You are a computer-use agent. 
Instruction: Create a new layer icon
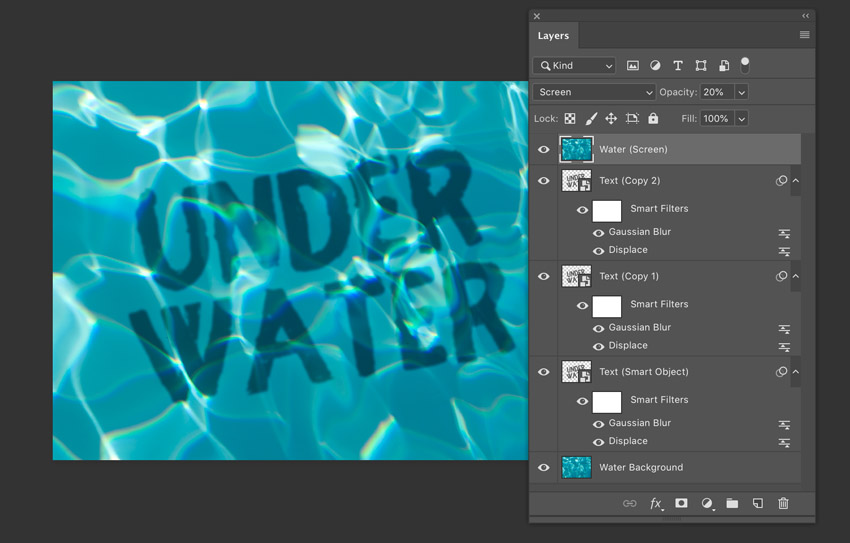point(758,503)
